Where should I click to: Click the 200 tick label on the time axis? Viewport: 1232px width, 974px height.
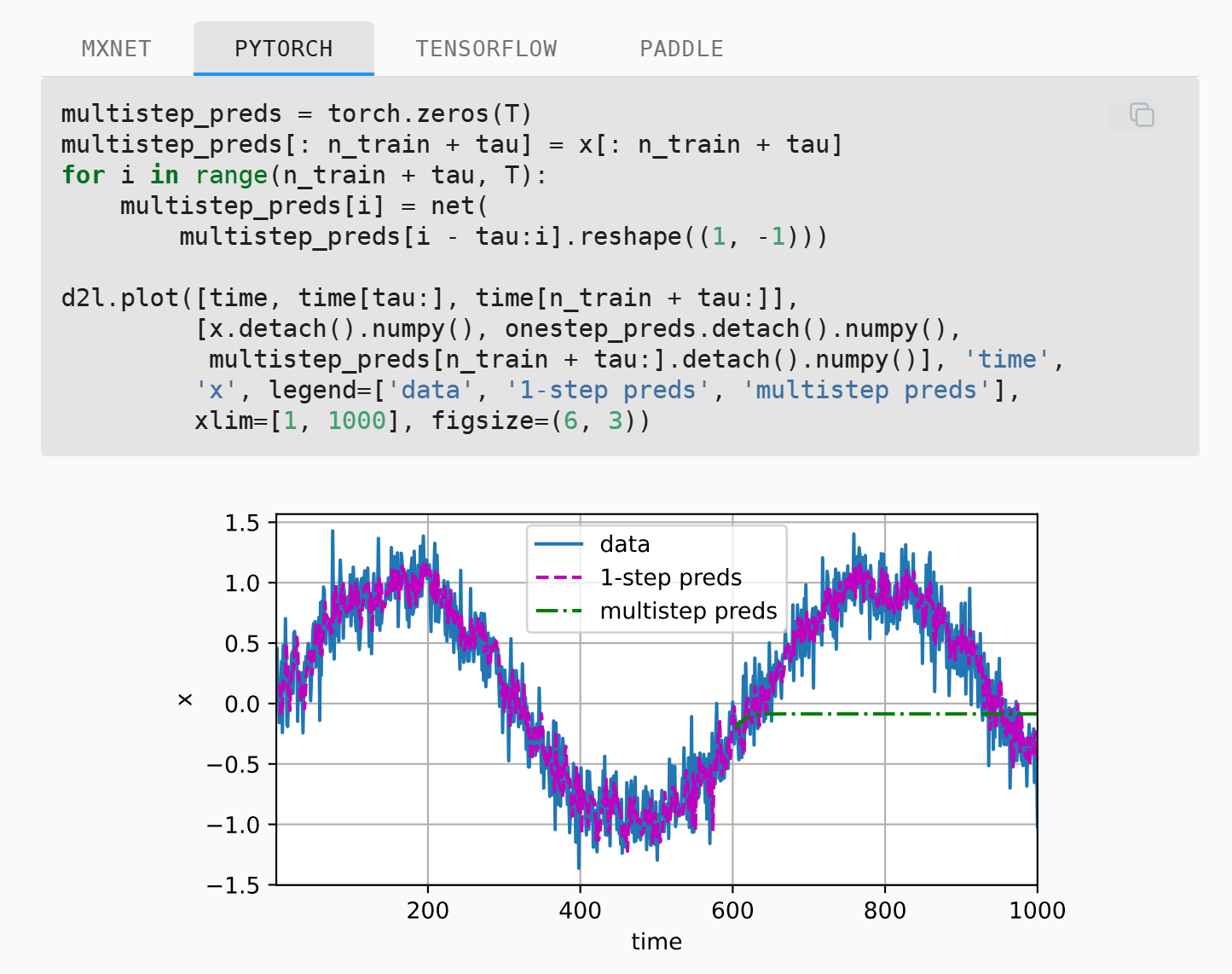(x=427, y=910)
